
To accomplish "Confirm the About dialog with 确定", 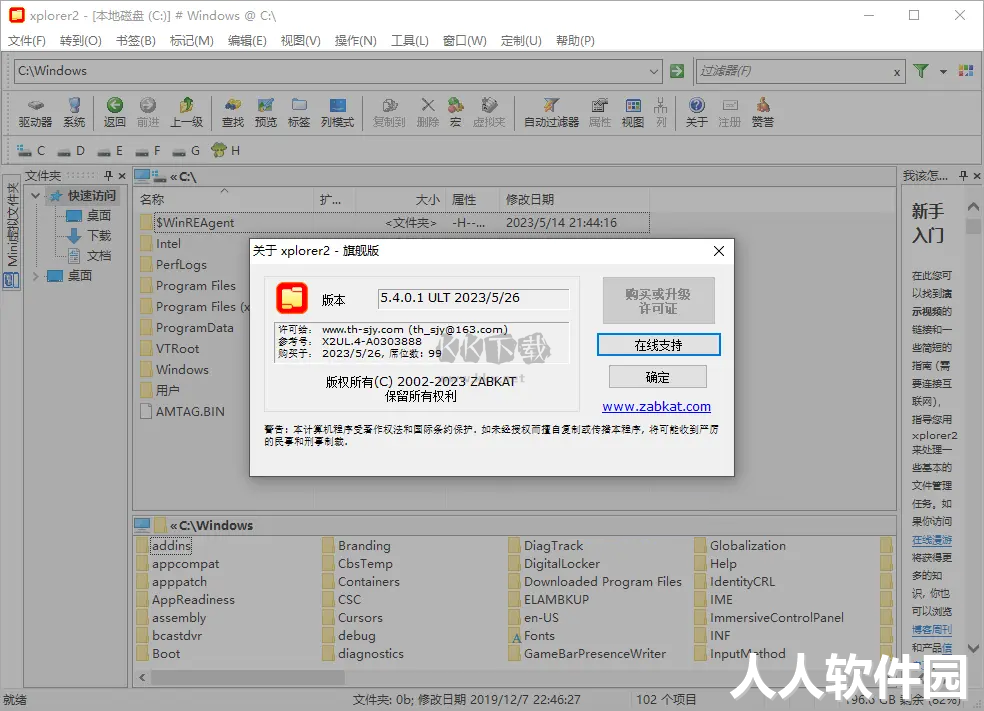I will (x=658, y=377).
